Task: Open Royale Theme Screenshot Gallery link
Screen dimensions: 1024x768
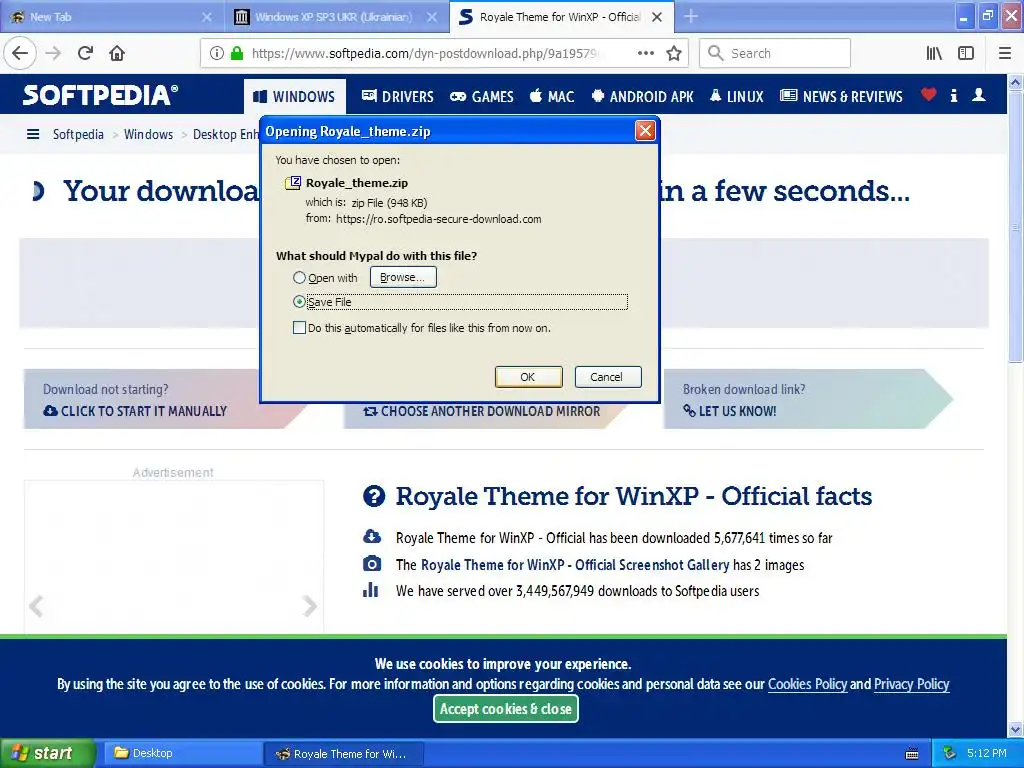Action: (x=575, y=565)
